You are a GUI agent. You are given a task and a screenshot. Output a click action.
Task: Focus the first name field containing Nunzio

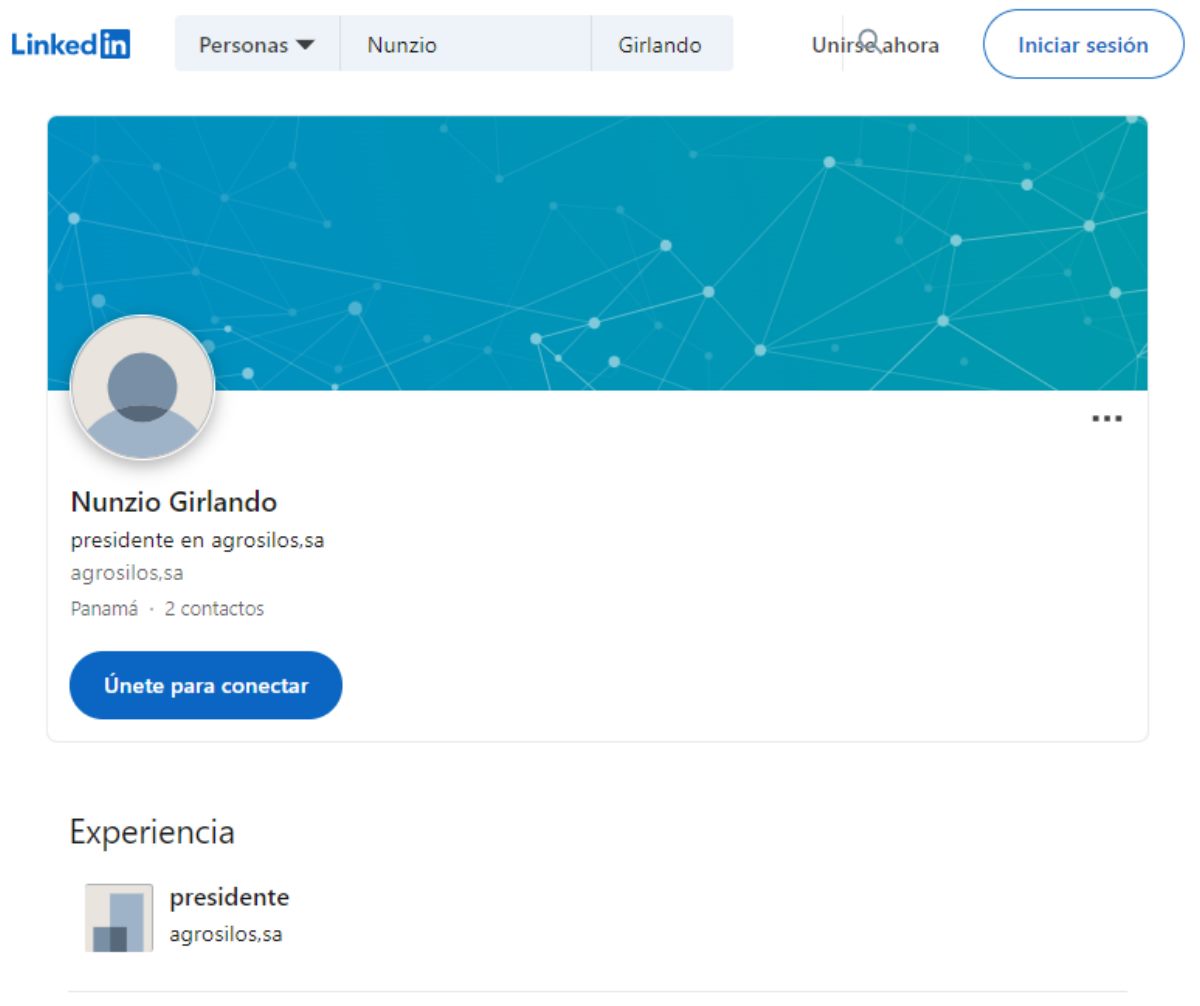pos(466,44)
